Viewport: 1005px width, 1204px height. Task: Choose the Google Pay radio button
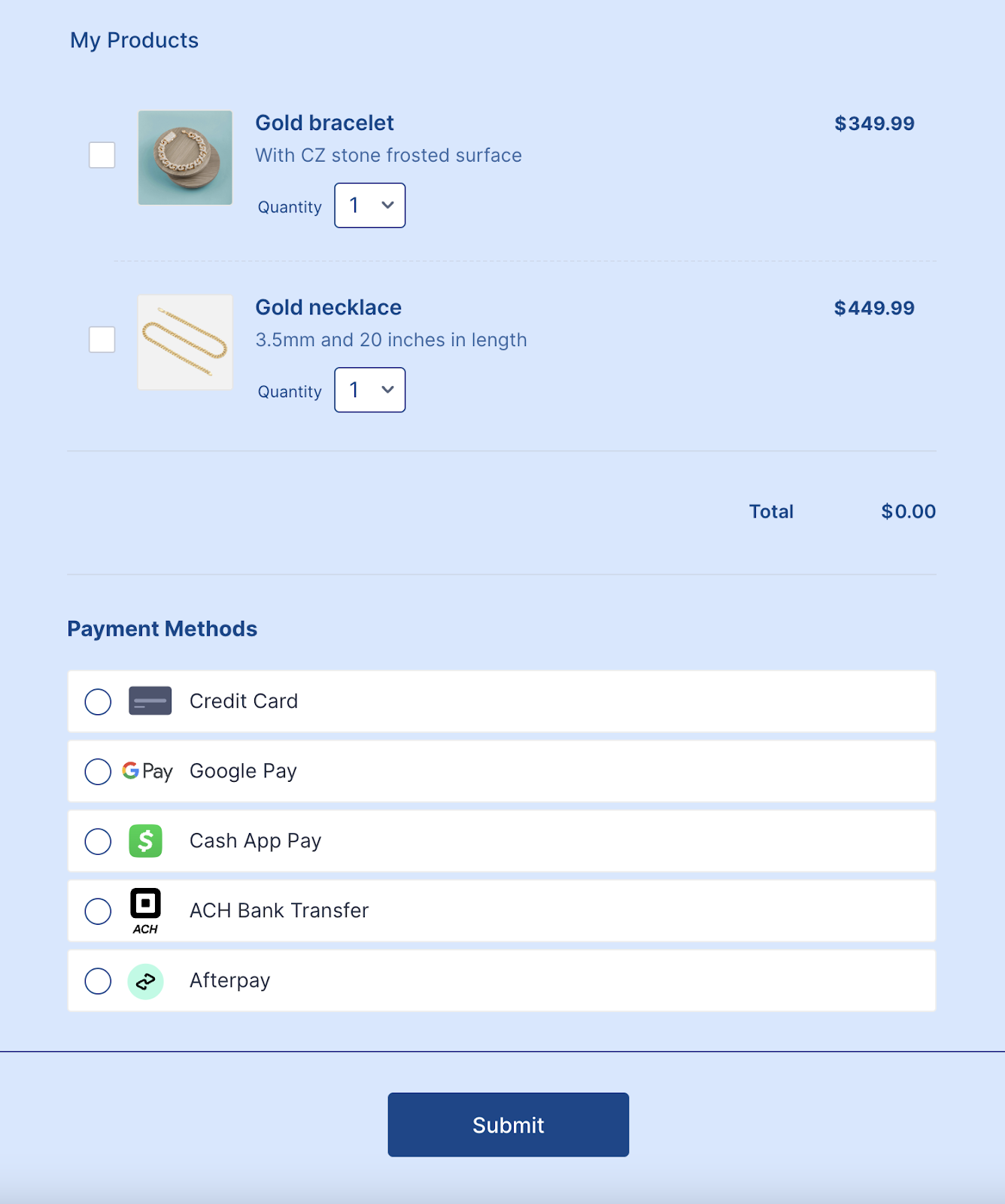pos(98,771)
